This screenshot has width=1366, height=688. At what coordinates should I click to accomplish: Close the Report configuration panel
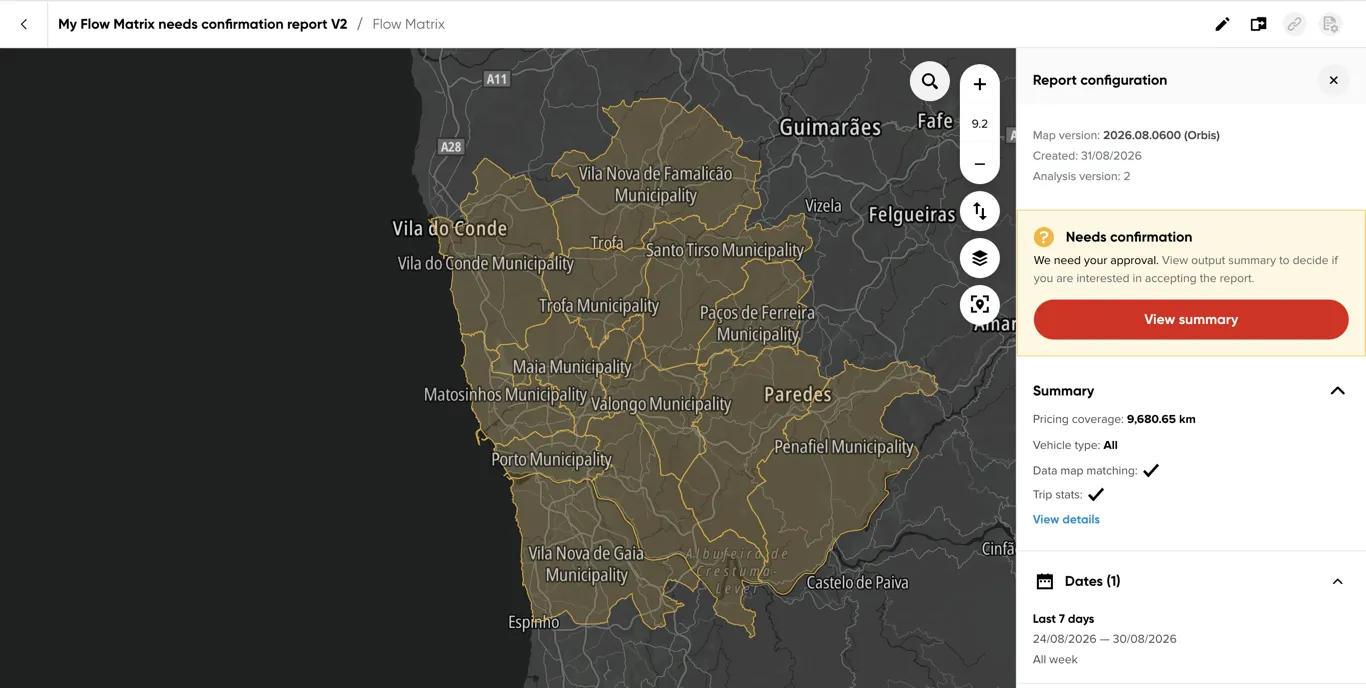(1333, 80)
